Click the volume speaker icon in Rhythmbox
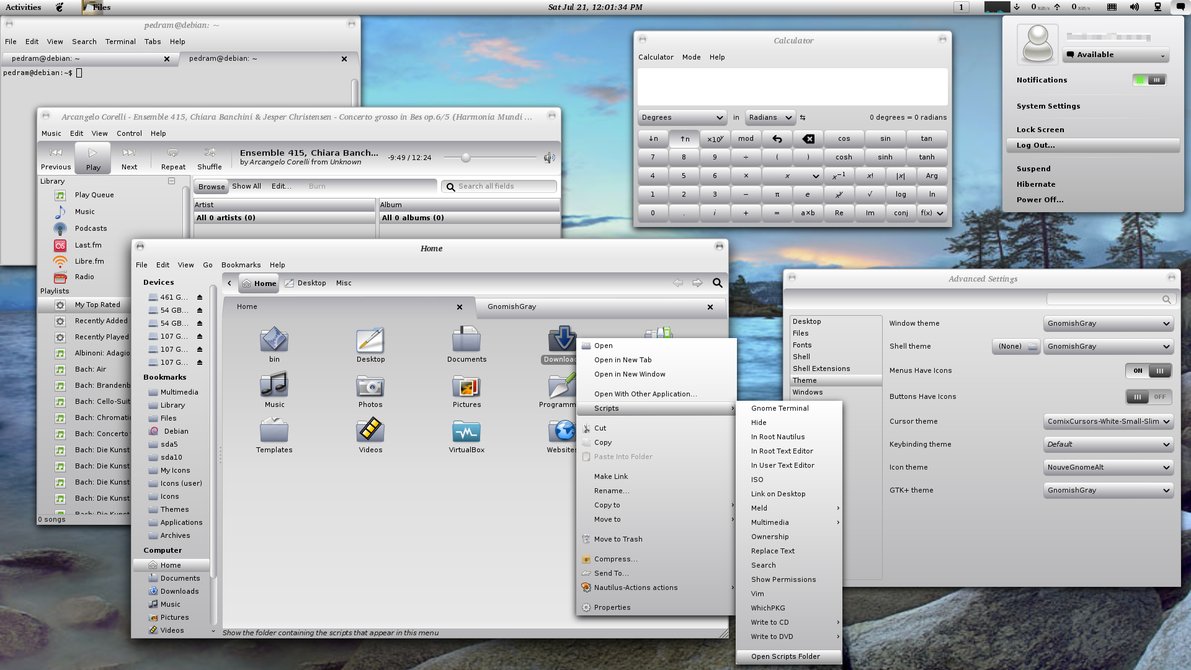The width and height of the screenshot is (1191, 670). tap(549, 158)
